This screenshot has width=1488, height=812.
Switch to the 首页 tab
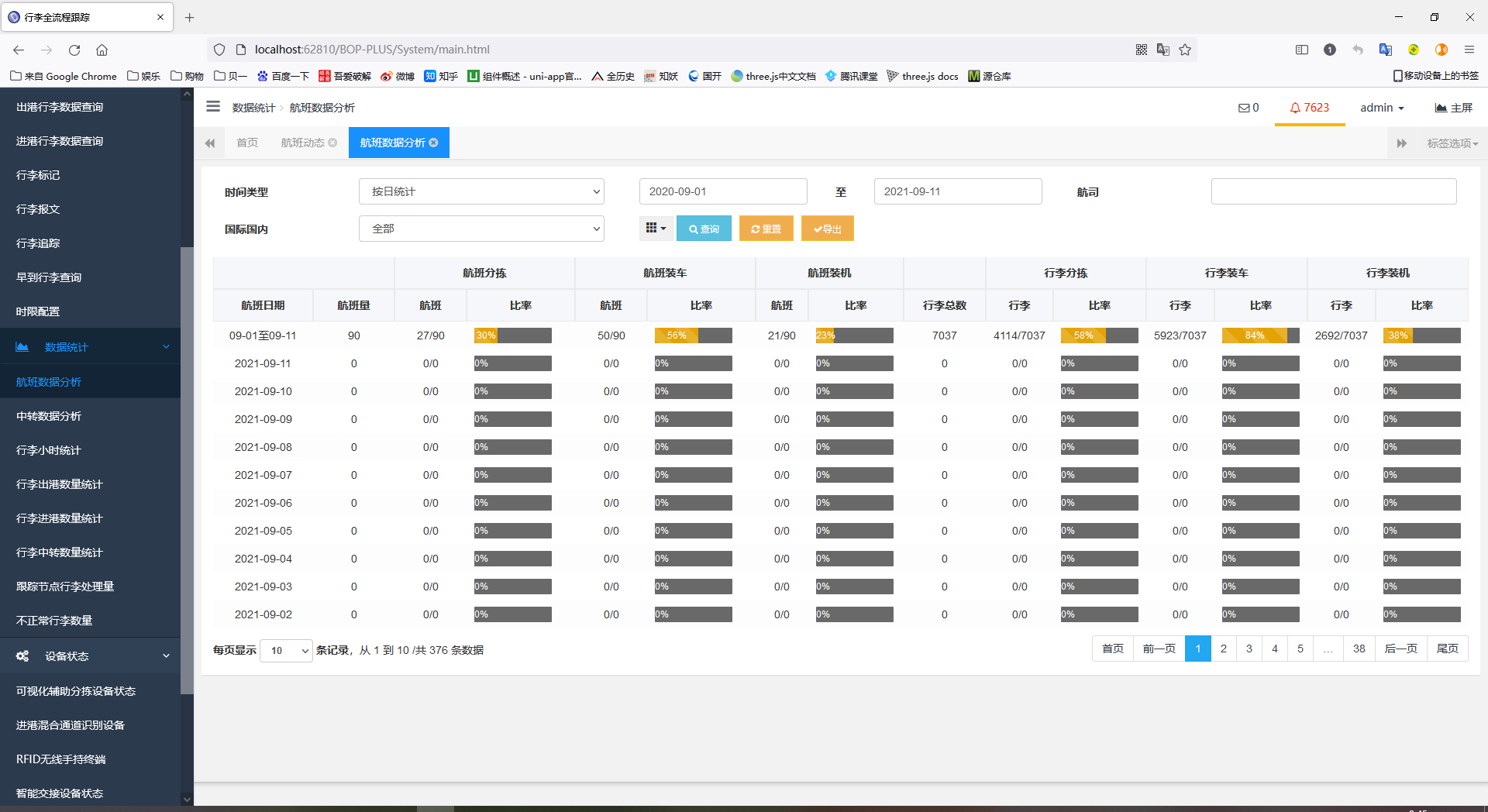tap(247, 143)
